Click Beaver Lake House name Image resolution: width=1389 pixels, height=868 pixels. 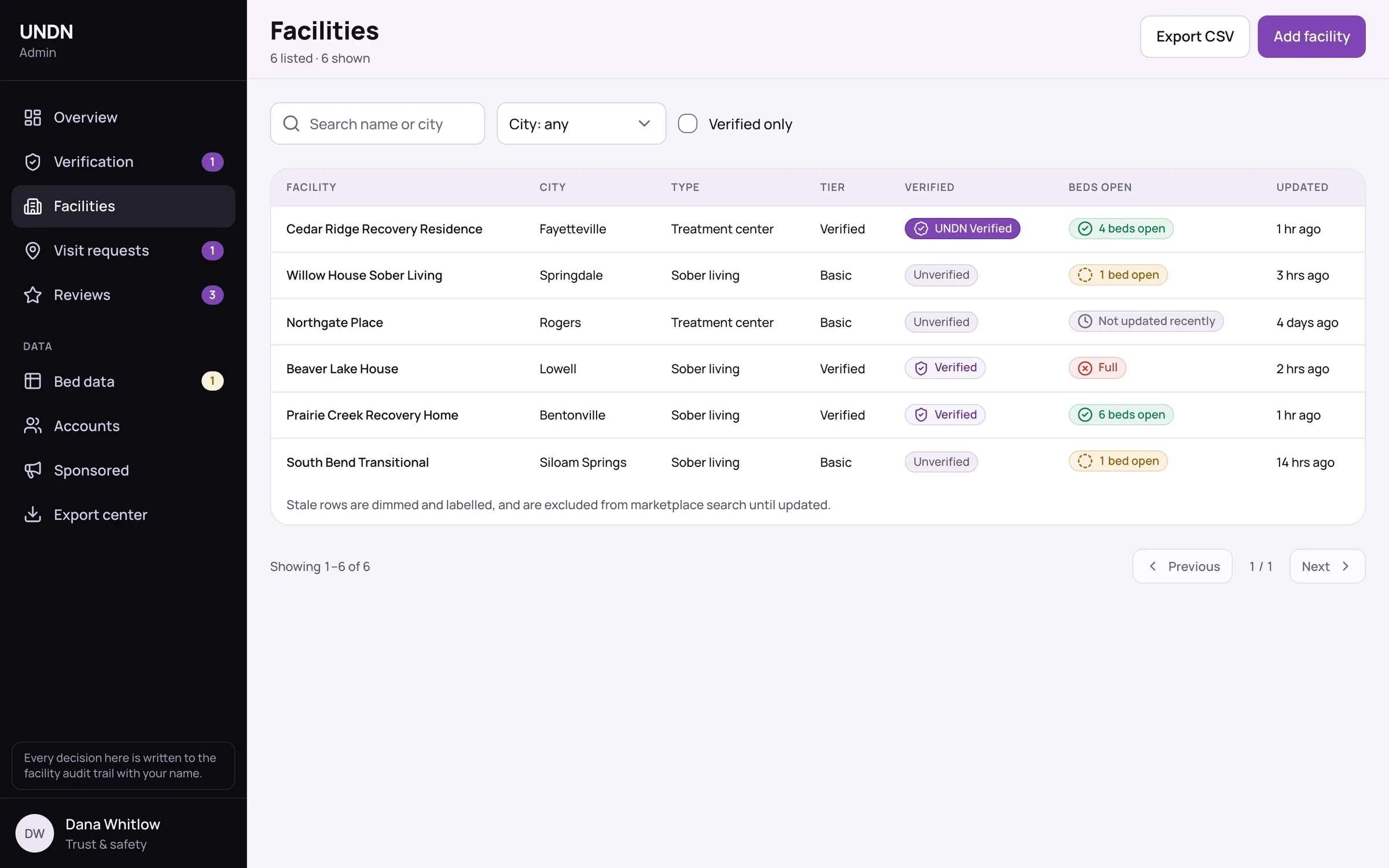point(342,369)
